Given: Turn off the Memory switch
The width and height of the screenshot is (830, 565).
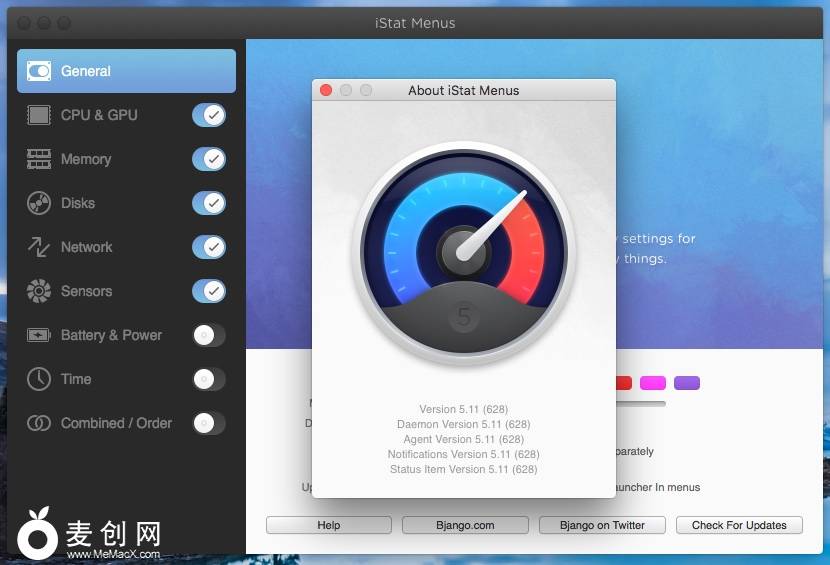Looking at the screenshot, I should [x=209, y=159].
